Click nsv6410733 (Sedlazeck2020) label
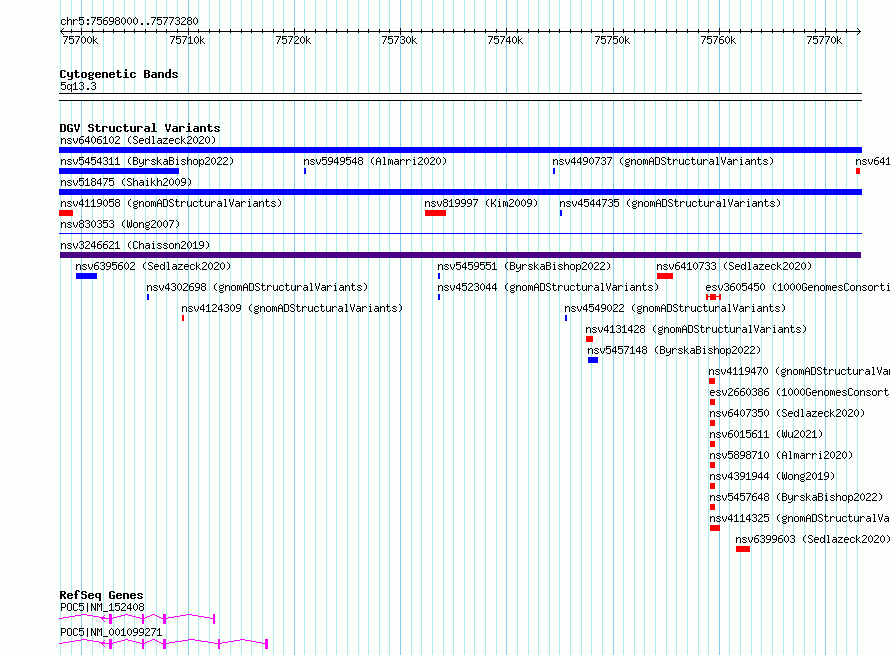Viewport: 890px width, 655px height. click(734, 266)
